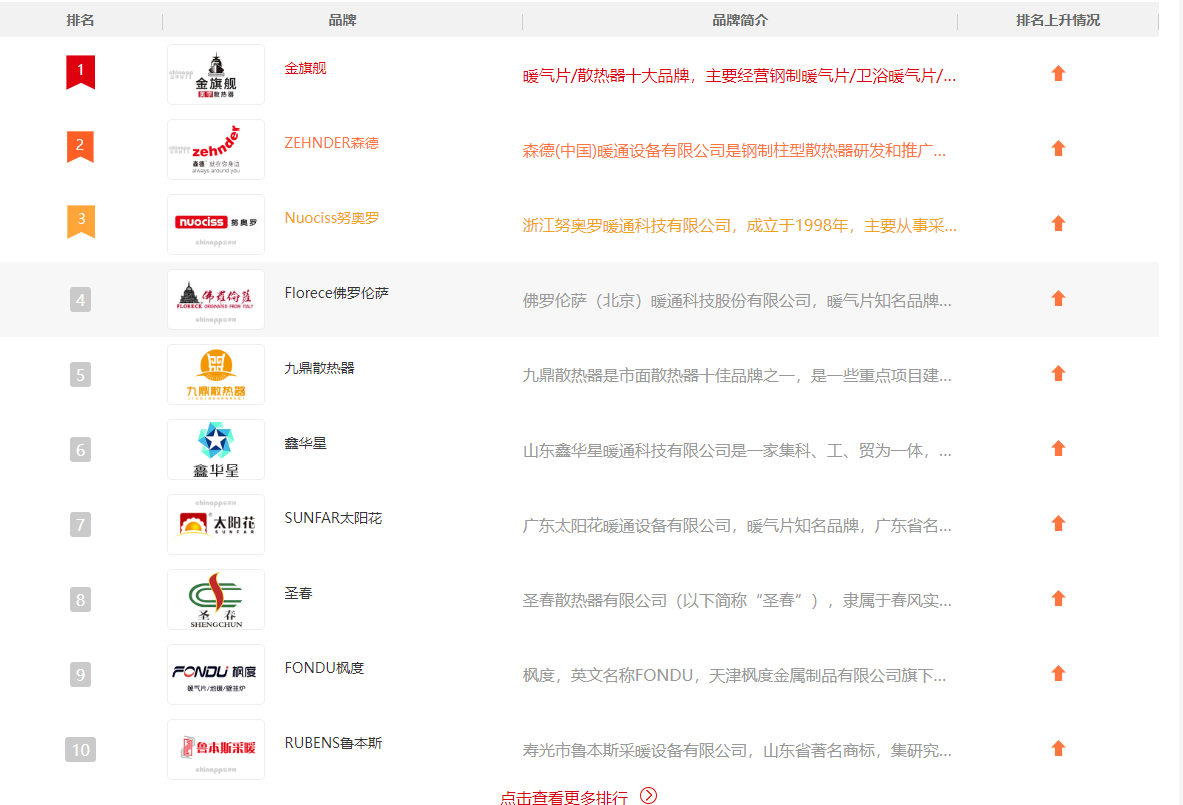Open the ZEHNDER森德 logo image

(x=215, y=150)
